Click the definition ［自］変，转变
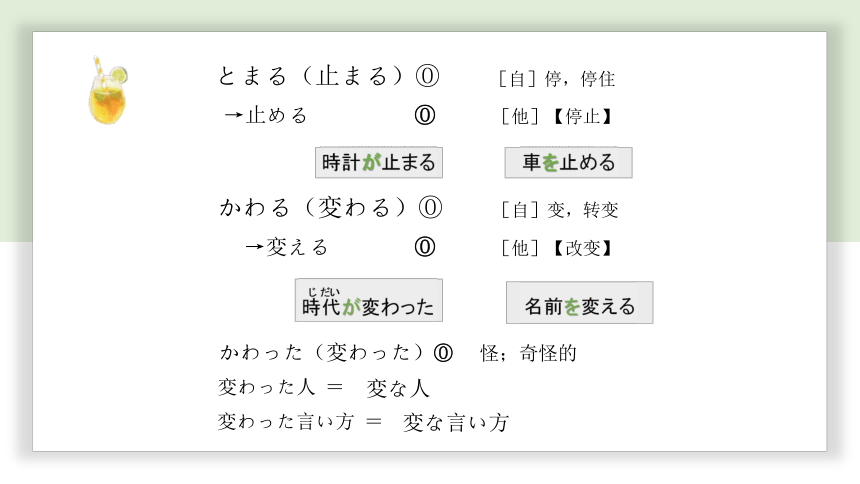 (x=558, y=209)
